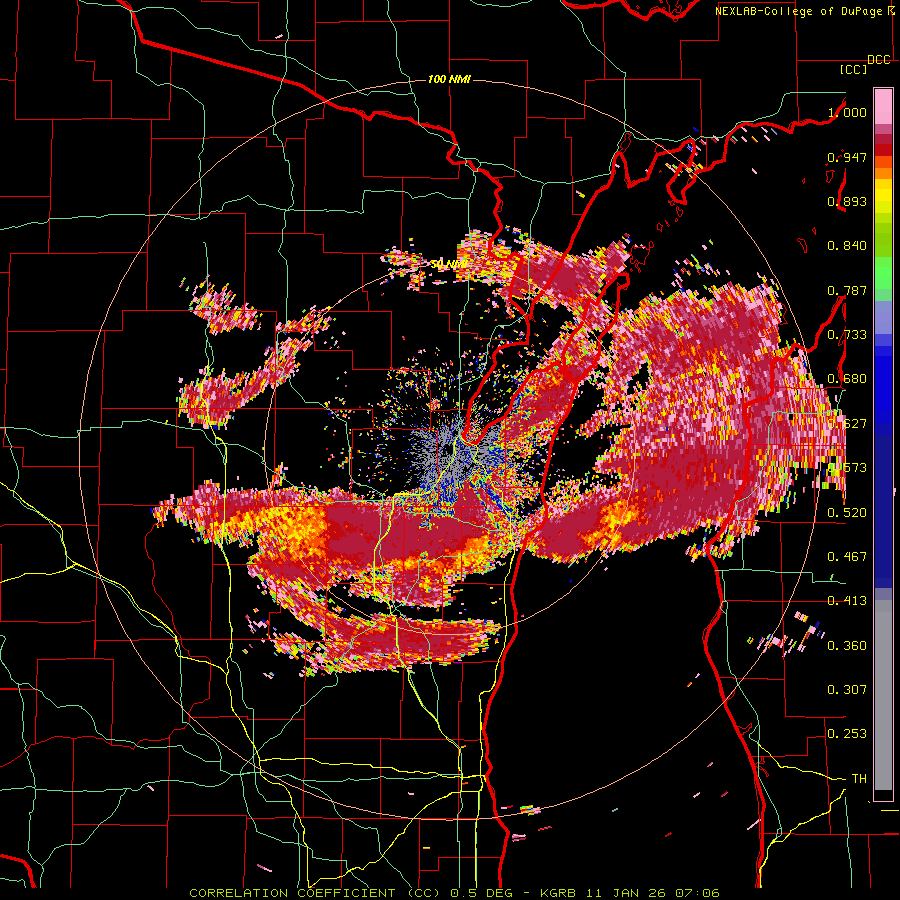This screenshot has width=900, height=900.
Task: Select the 0.253 scale label
Action: click(x=847, y=734)
